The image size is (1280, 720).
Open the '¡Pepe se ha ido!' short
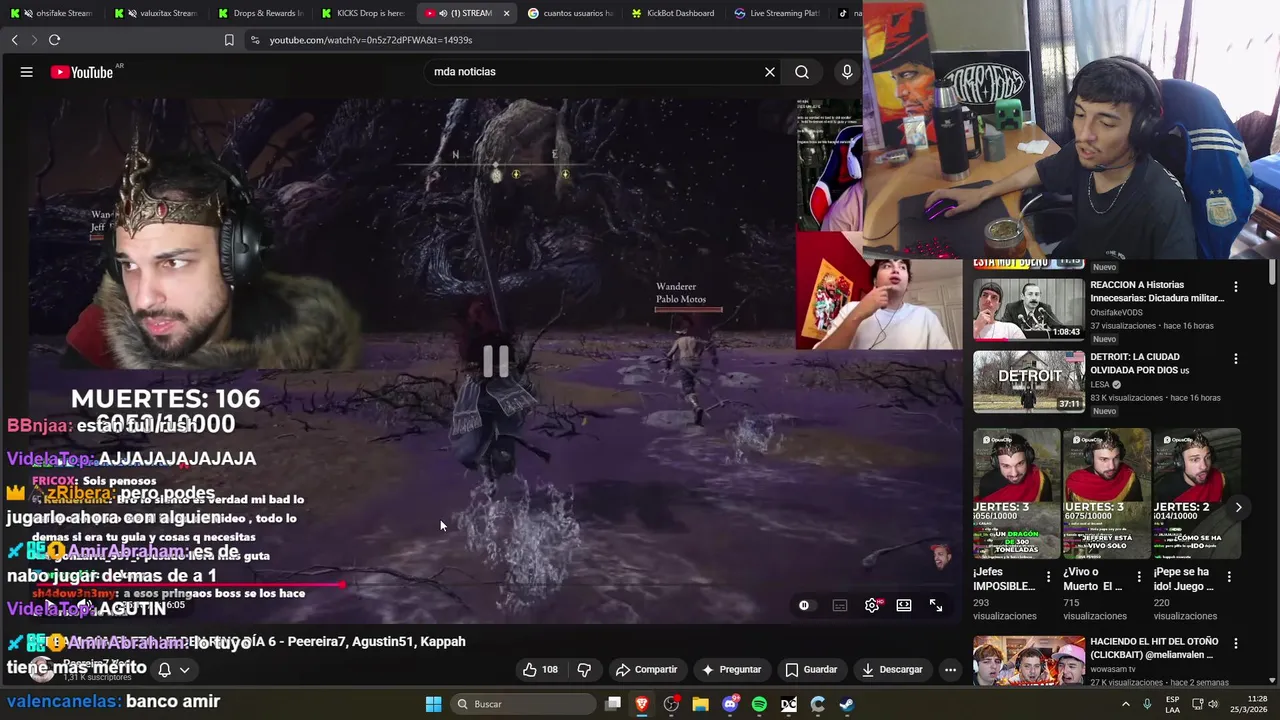(1197, 494)
